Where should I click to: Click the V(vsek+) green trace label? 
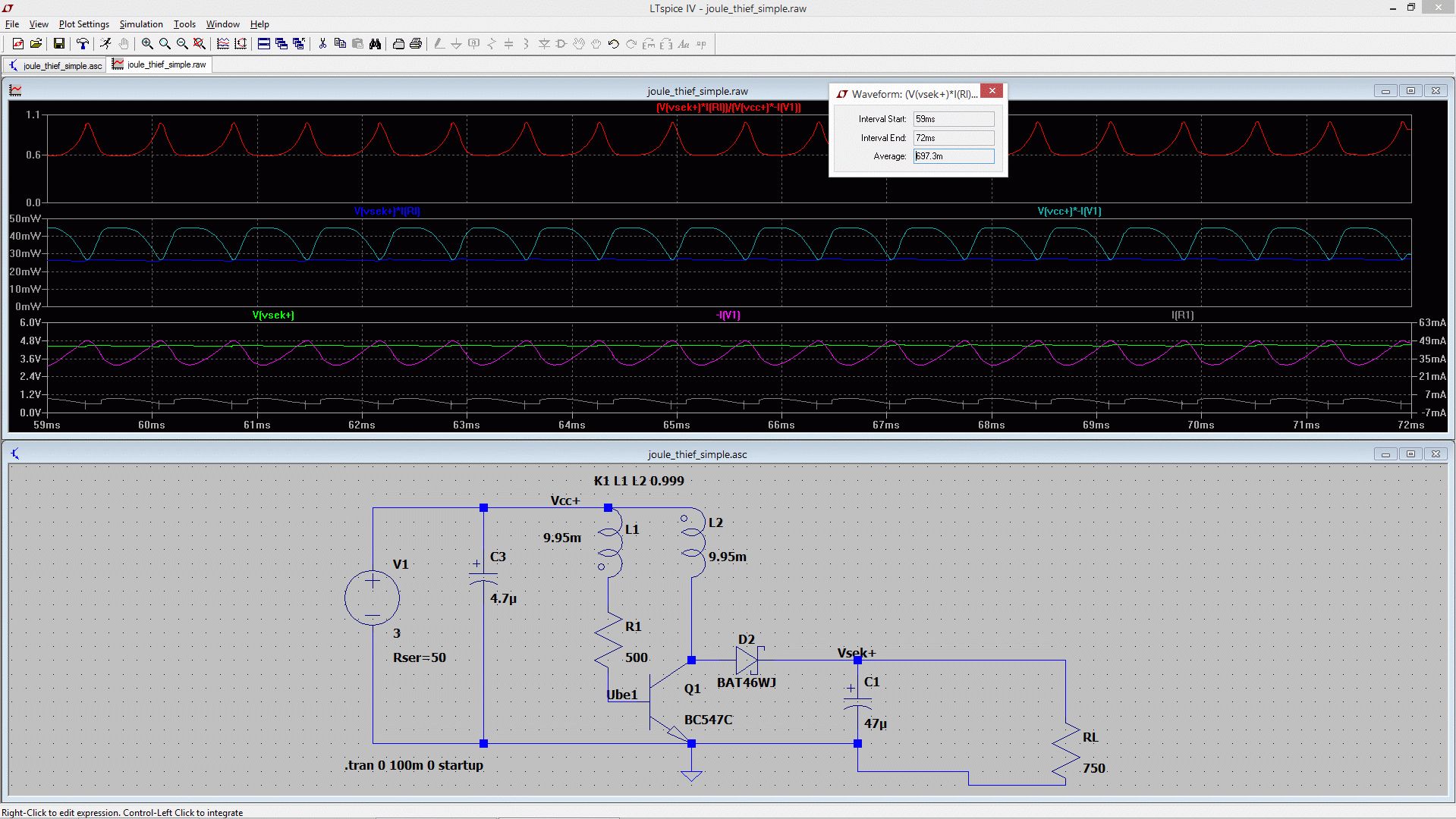[273, 315]
